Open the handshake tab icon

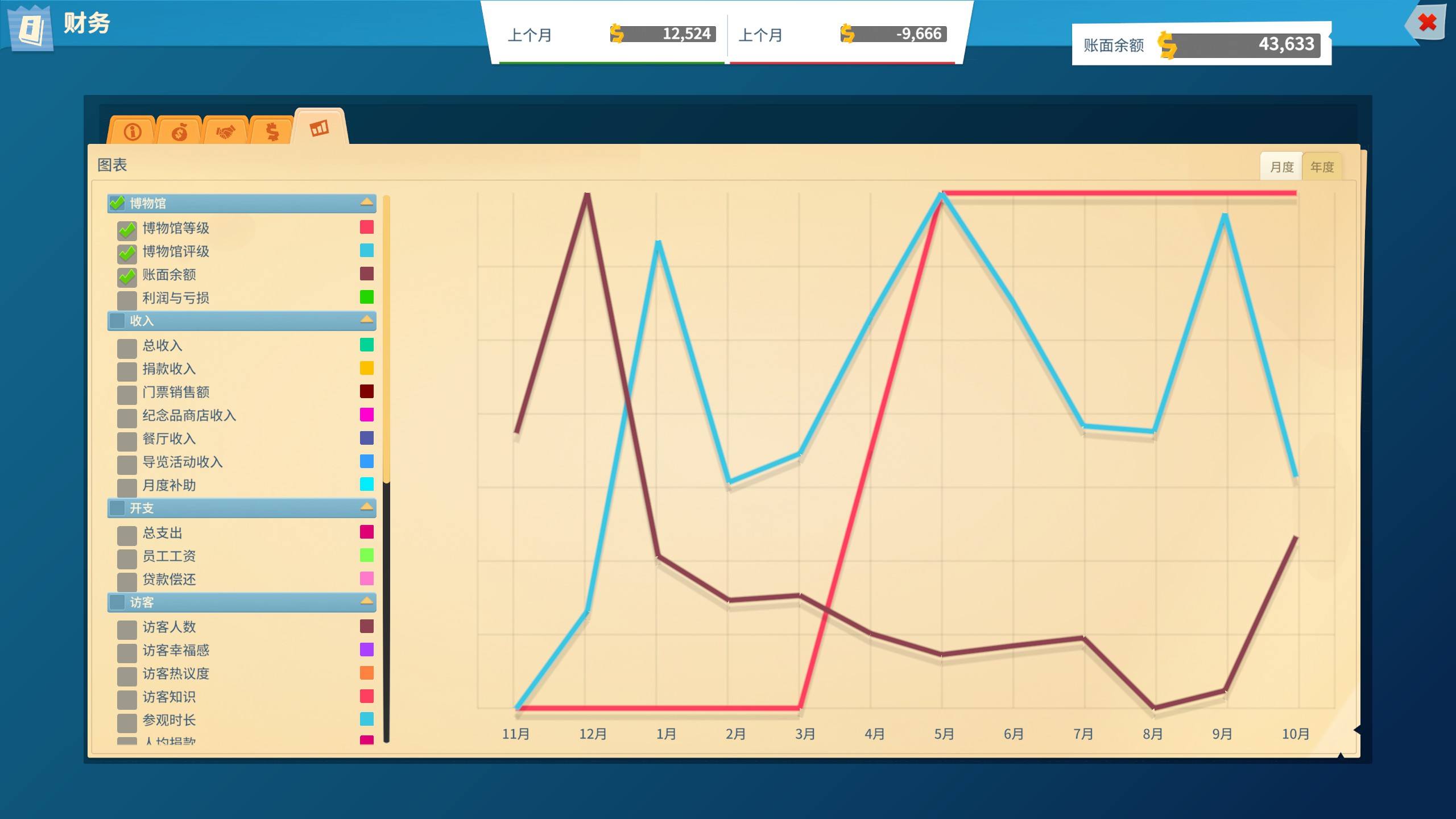[x=226, y=133]
